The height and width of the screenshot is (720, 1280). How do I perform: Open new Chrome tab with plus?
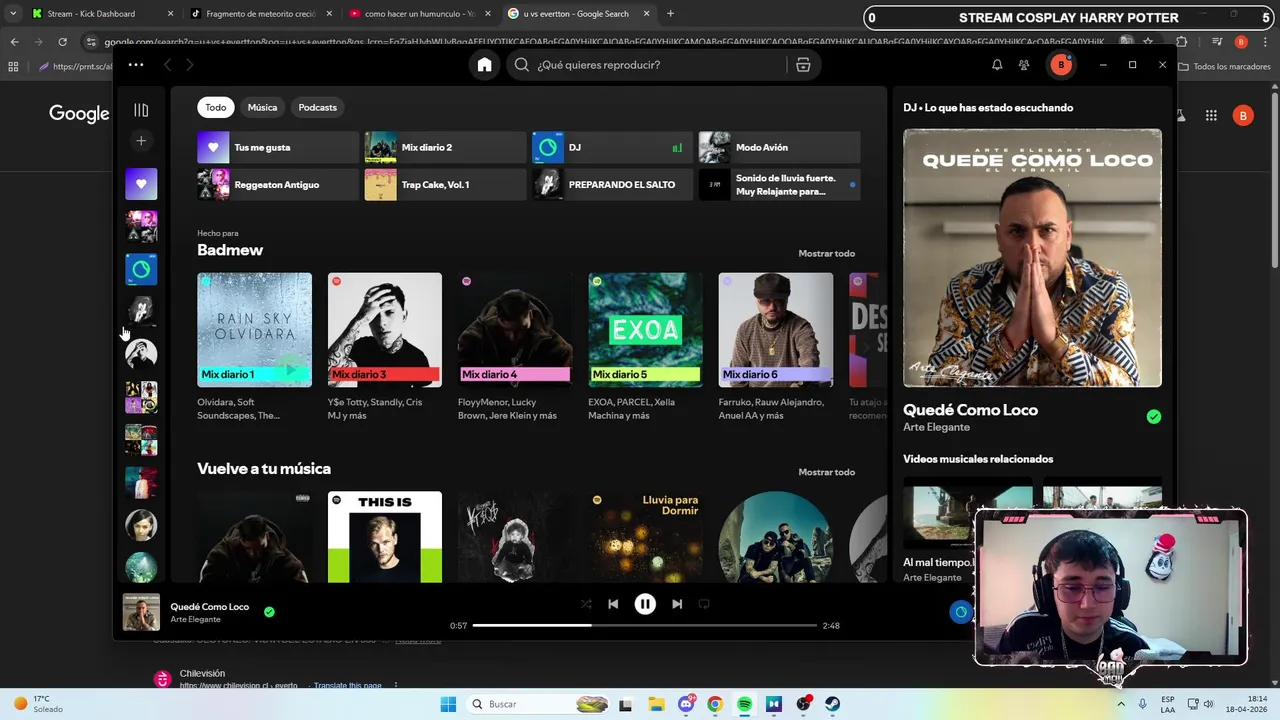[x=670, y=14]
